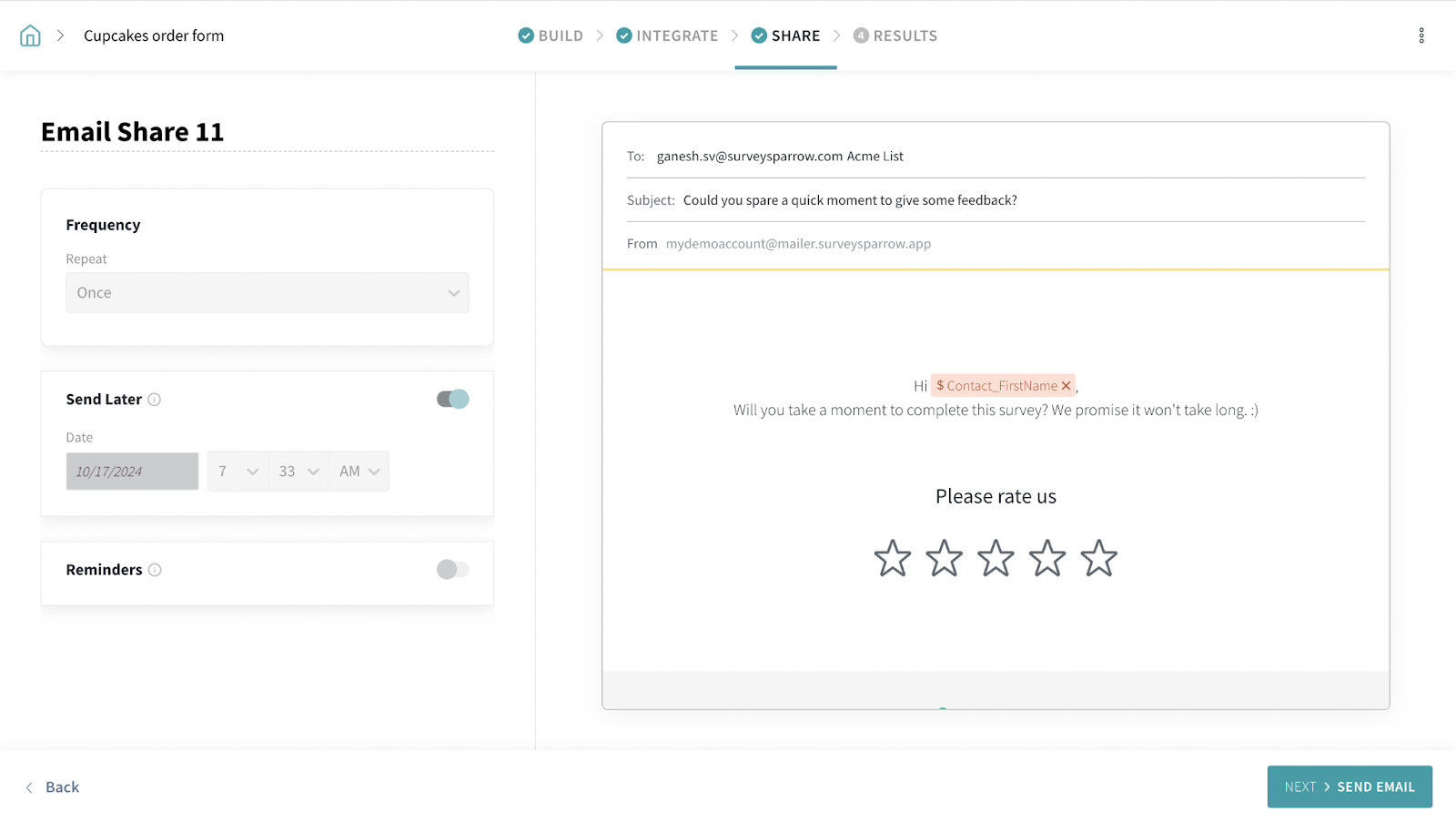Select the third rating star

(996, 559)
